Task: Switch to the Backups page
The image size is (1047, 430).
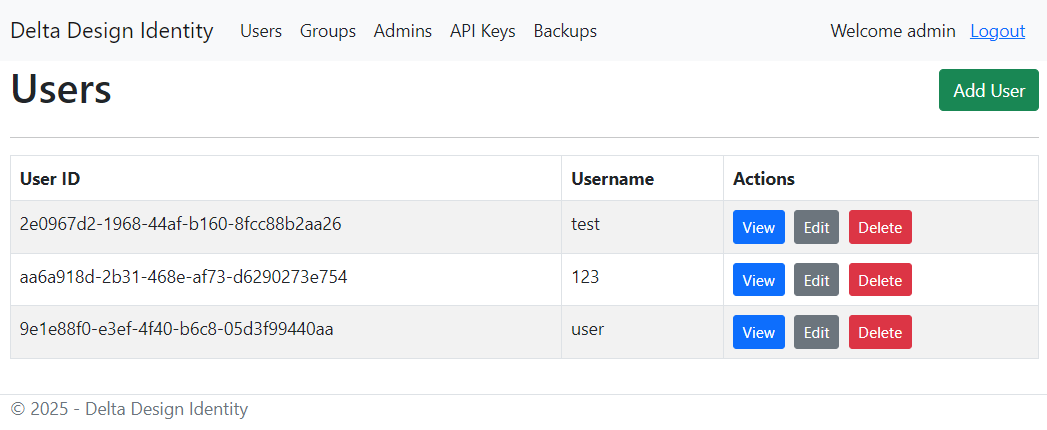Action: click(x=565, y=31)
